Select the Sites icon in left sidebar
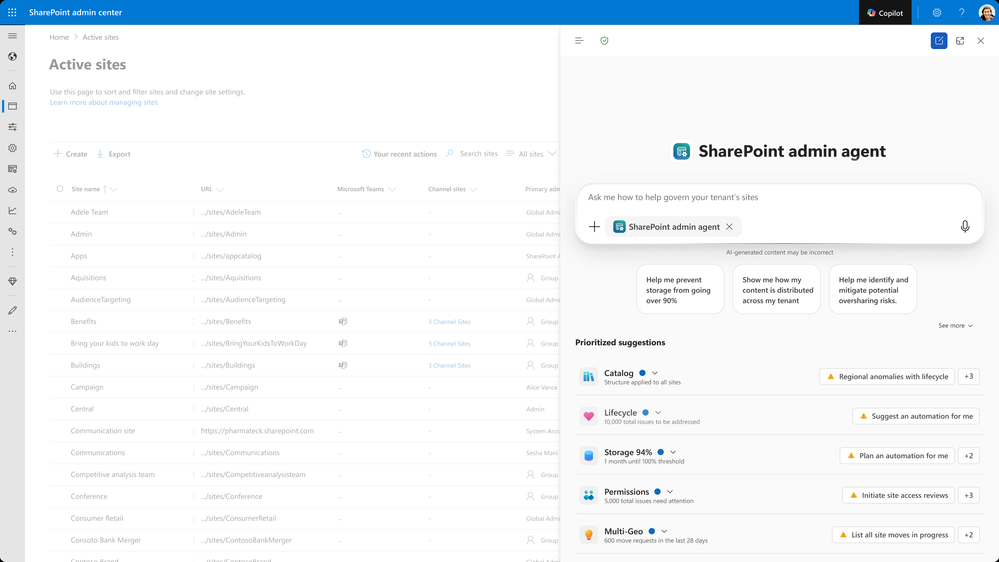 click(x=12, y=106)
